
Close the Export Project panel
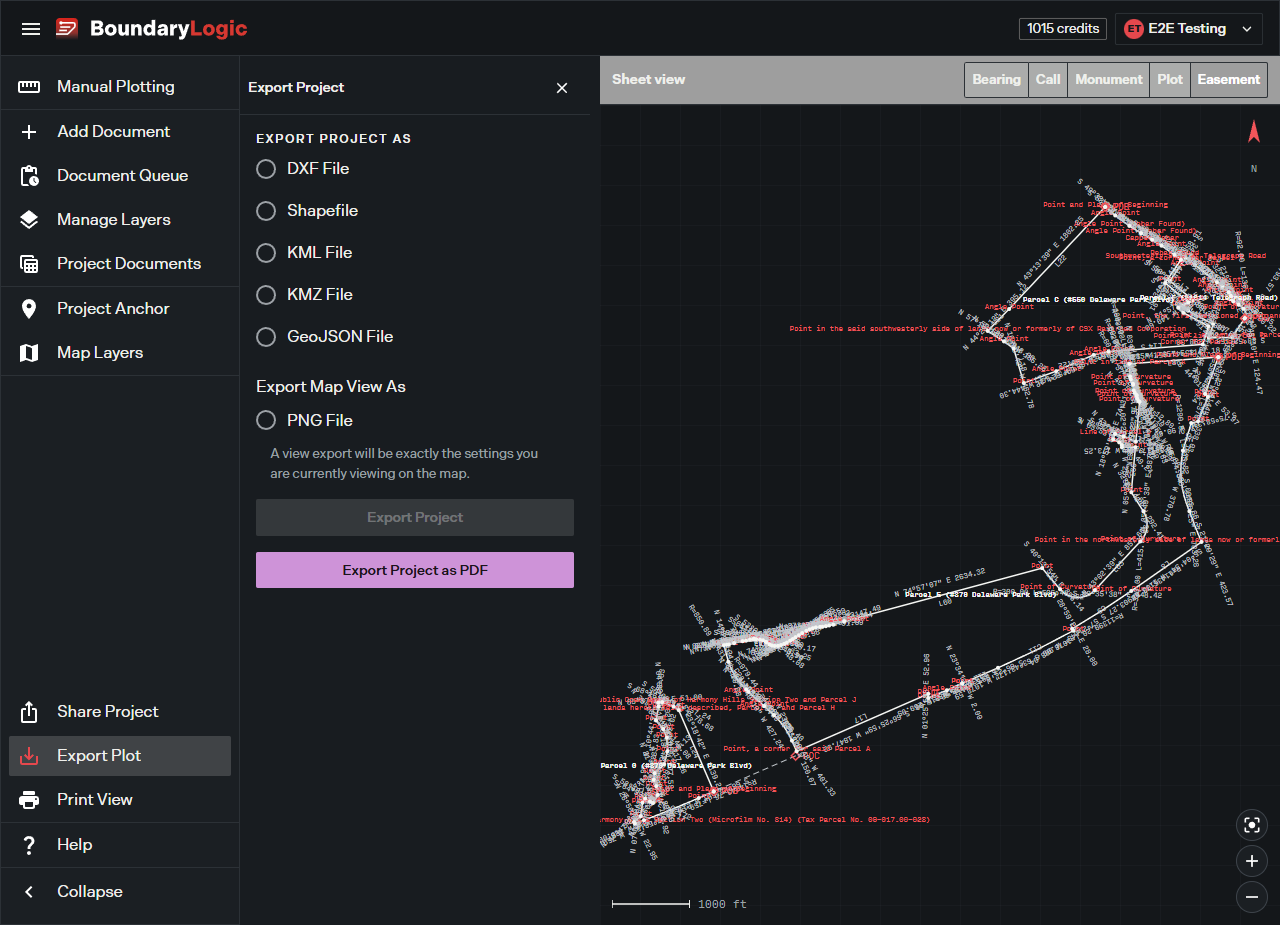(562, 88)
